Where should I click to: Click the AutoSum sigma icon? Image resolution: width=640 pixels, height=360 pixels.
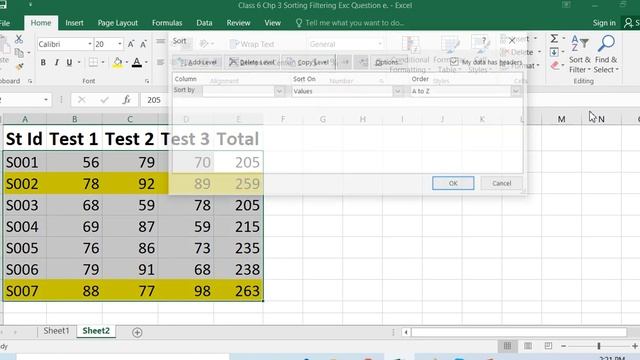(554, 38)
